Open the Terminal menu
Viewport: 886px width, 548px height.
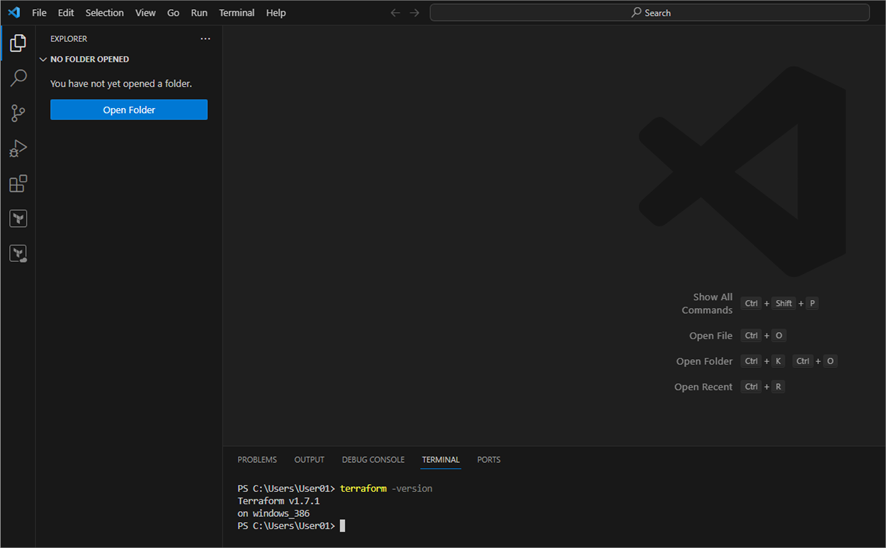click(237, 12)
